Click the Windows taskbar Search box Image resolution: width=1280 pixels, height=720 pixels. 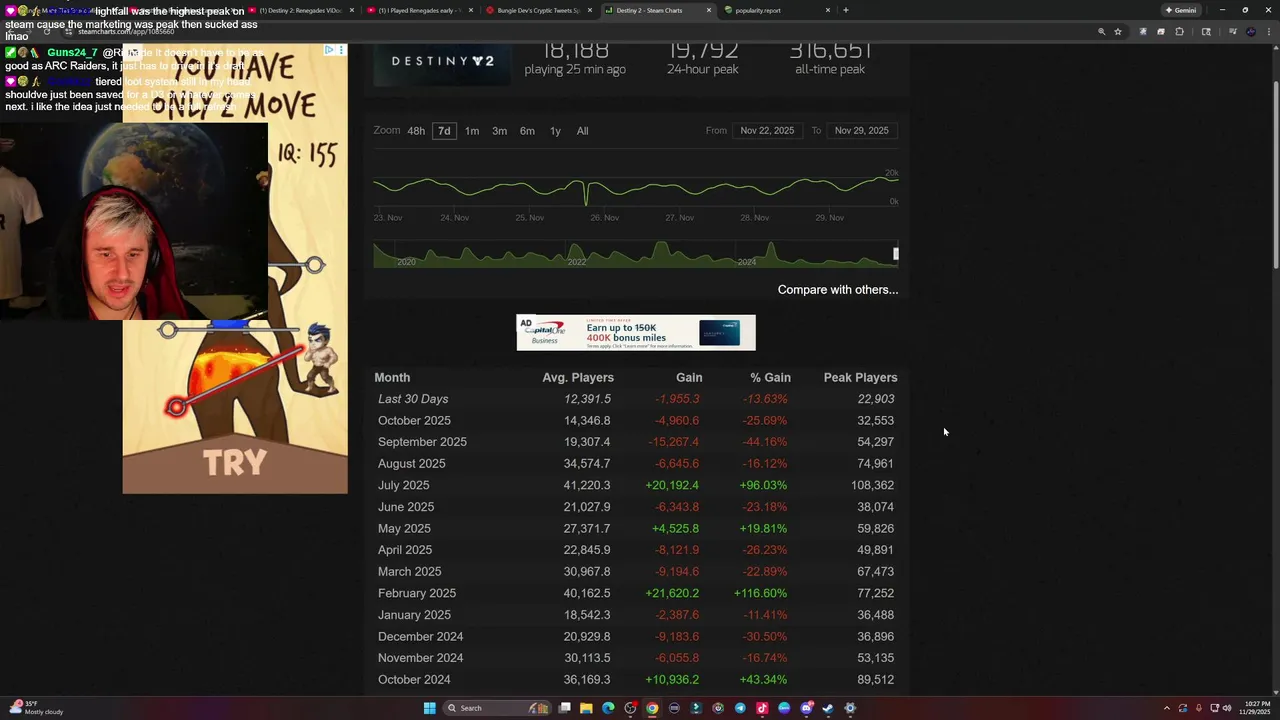497,708
